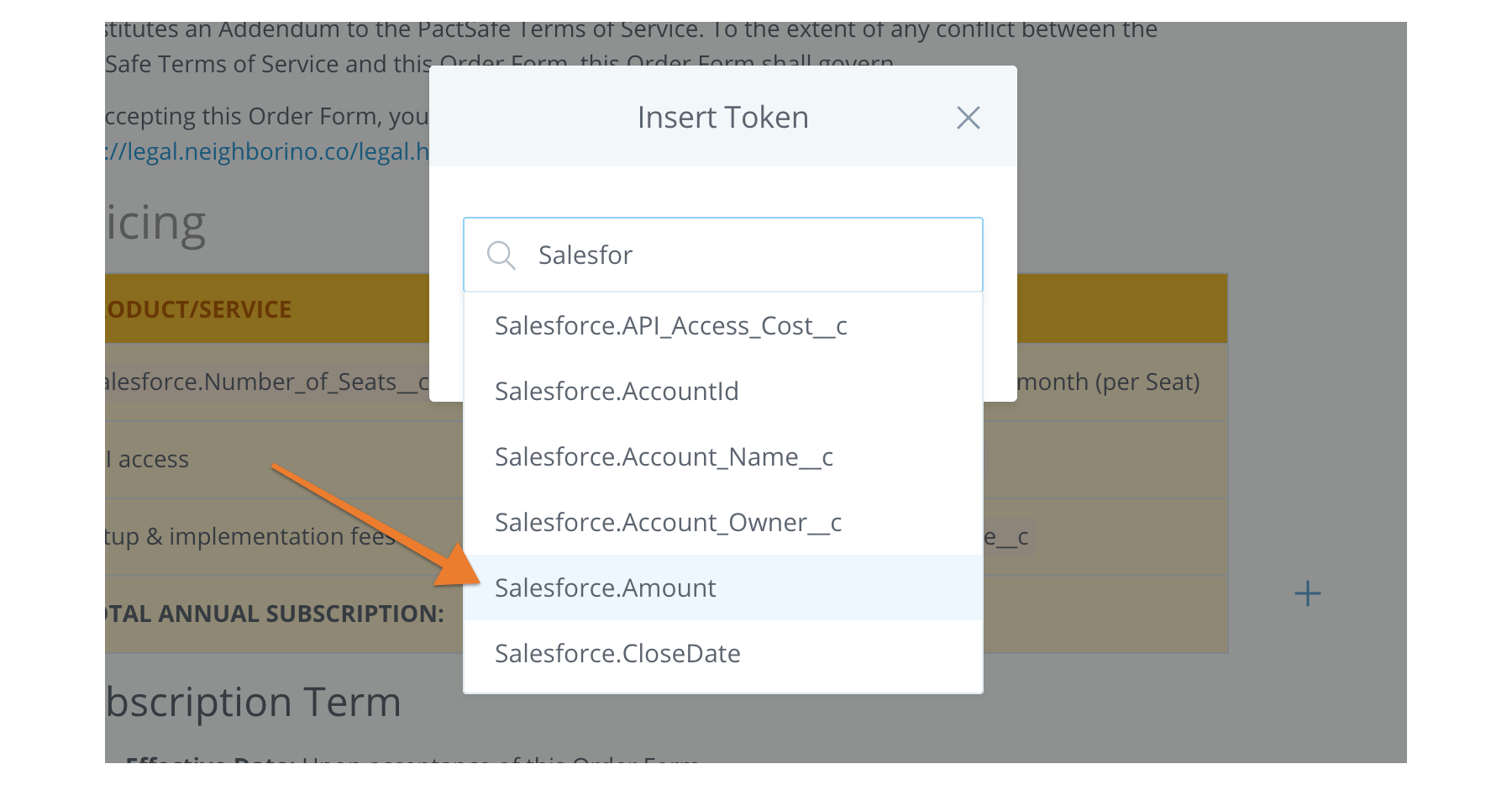Select the Salesforce.Account_Owner__c token
Image resolution: width=1512 pixels, height=785 pixels.
tap(668, 523)
